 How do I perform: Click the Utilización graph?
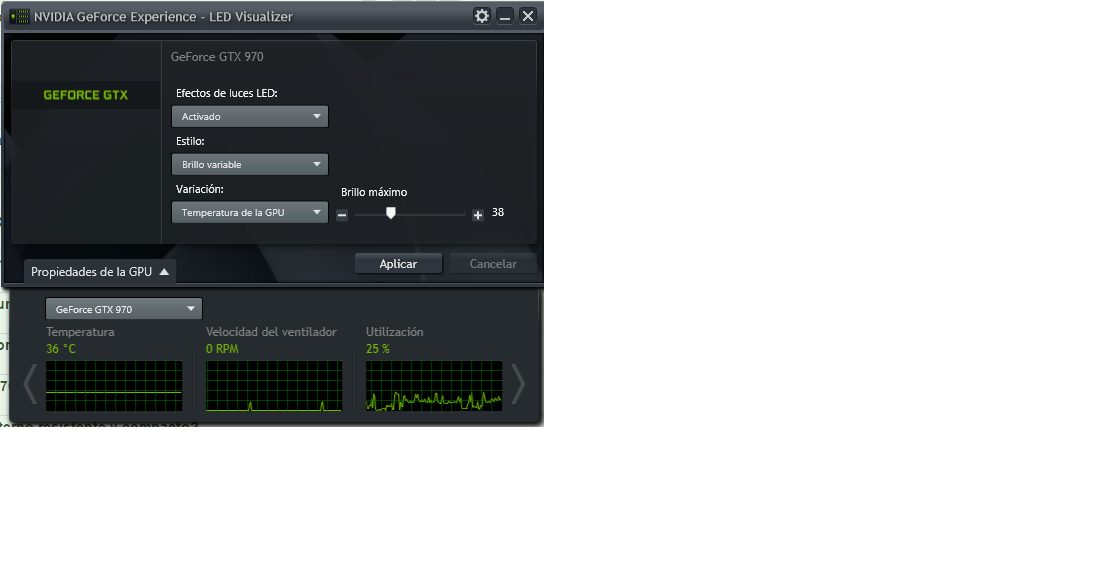pyautogui.click(x=434, y=386)
